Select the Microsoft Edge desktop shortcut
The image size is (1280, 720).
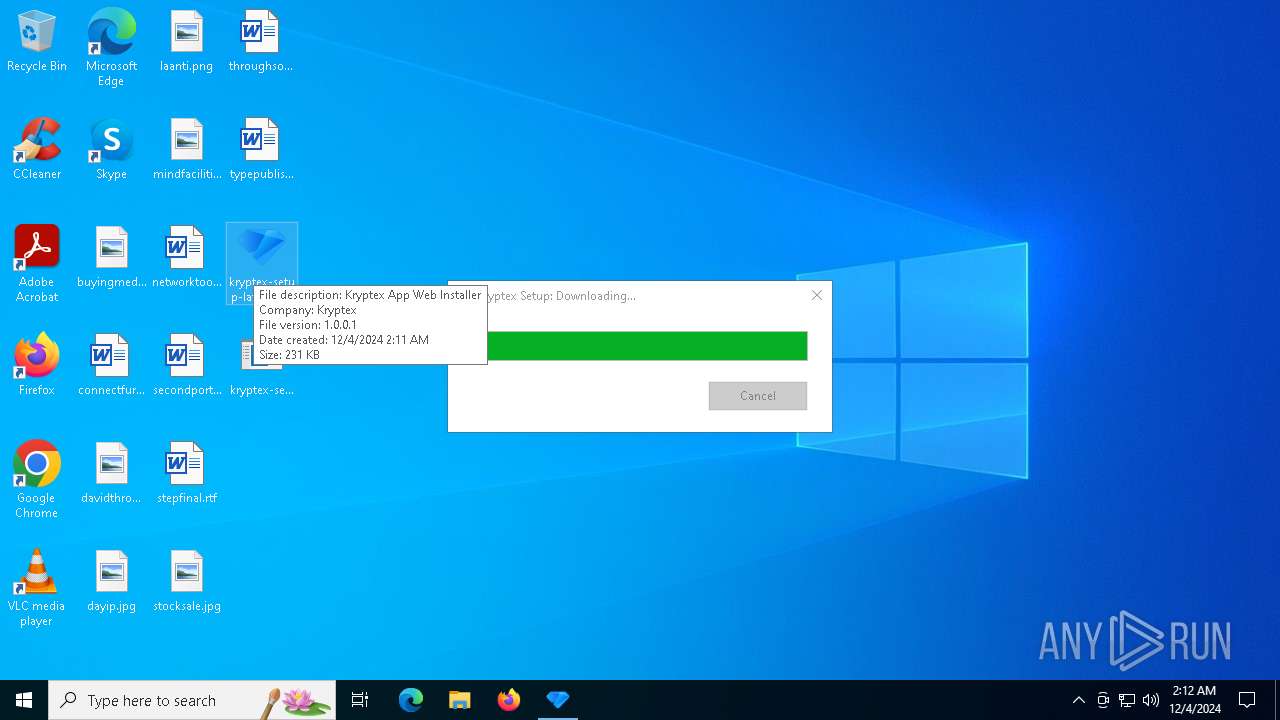111,48
